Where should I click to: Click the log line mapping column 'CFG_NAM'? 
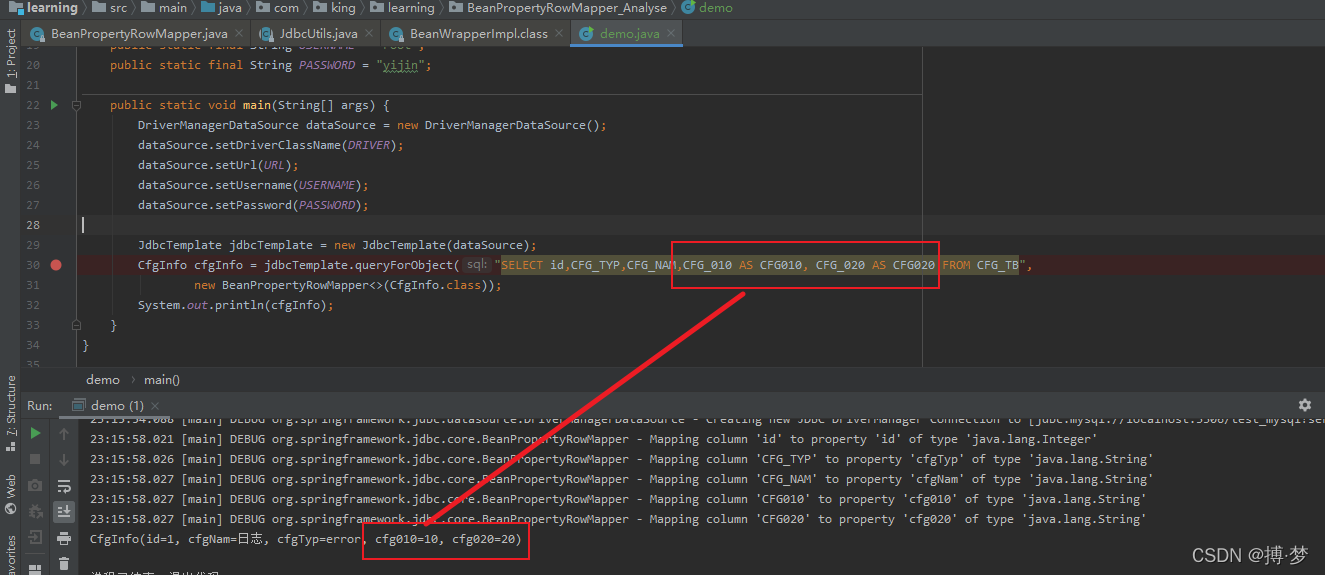(621, 479)
